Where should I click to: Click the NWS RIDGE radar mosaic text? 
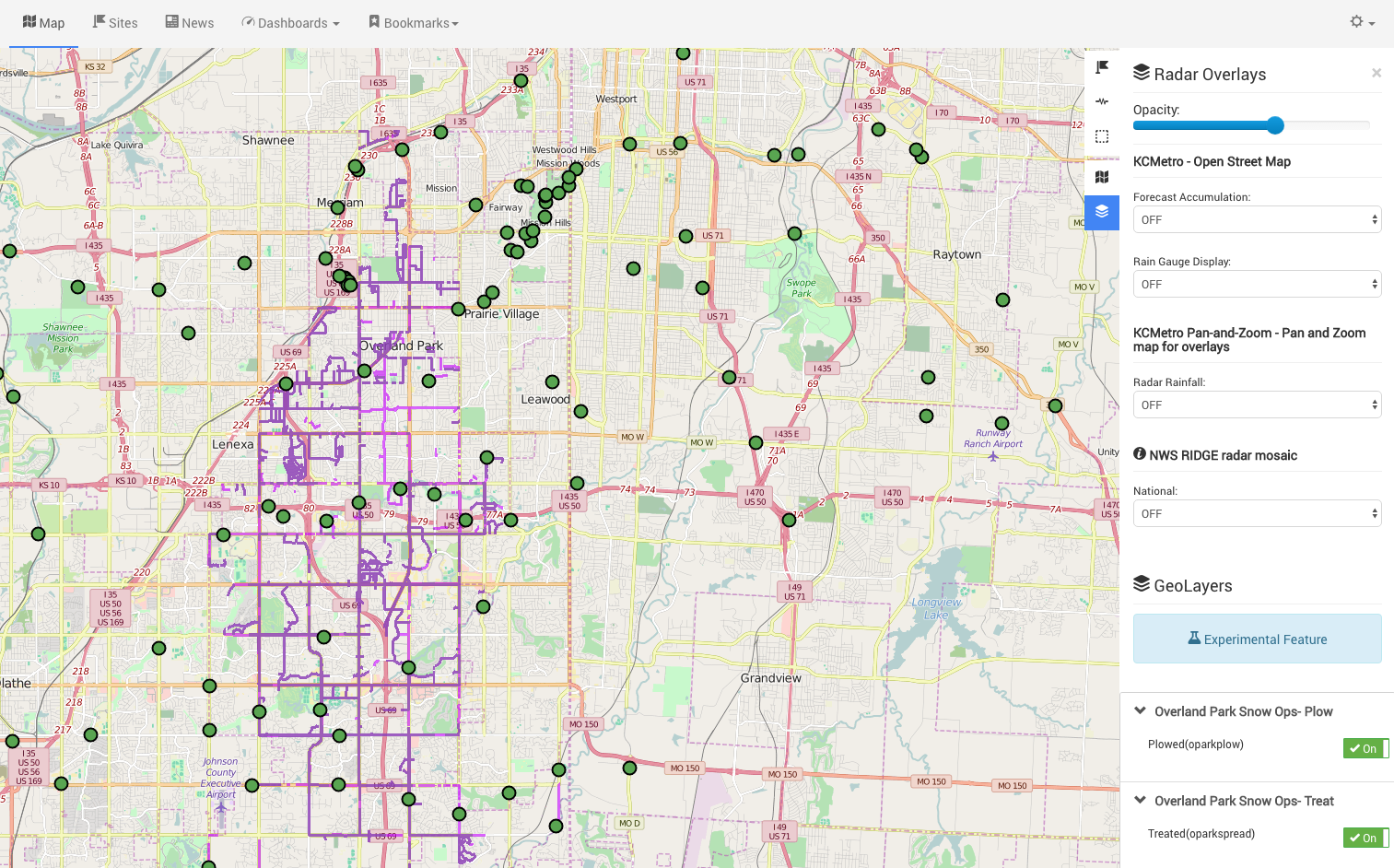point(1223,455)
